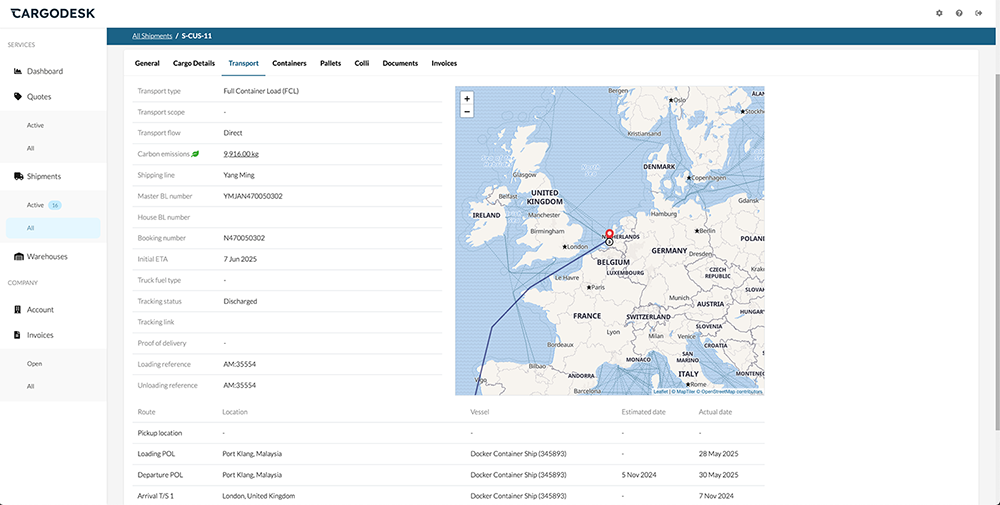
Task: Click the green leaf carbon emissions icon
Action: 195,154
